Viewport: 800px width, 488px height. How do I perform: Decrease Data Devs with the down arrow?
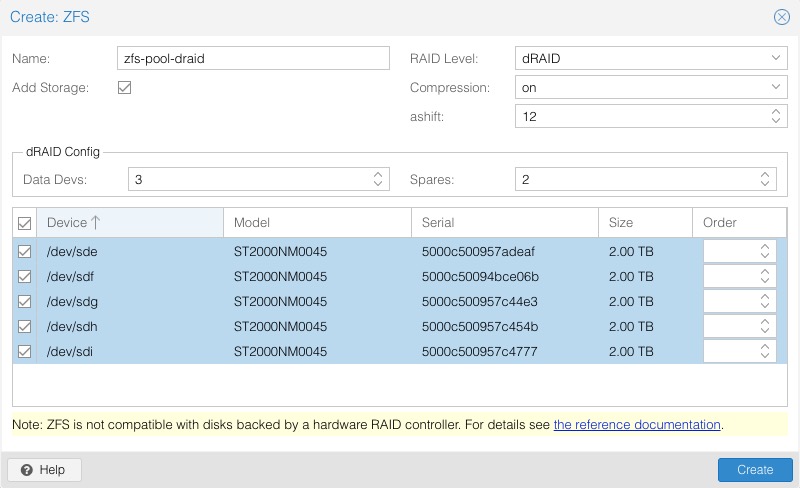pos(378,184)
